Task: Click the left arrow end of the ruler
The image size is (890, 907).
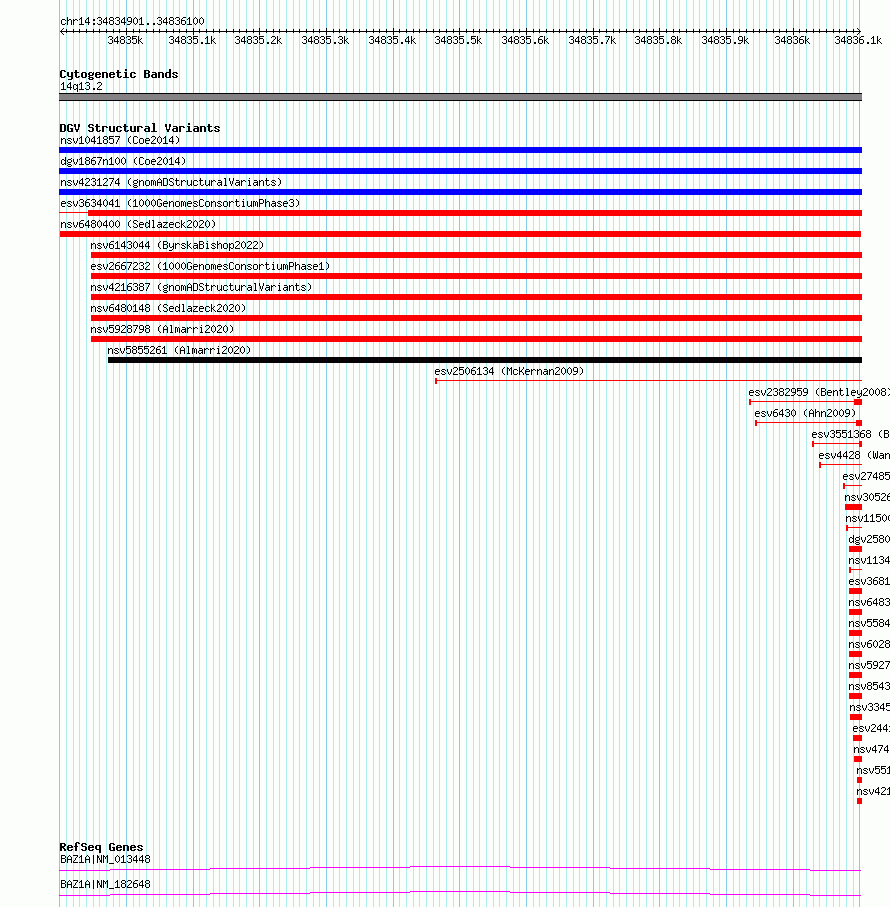Action: (62, 31)
